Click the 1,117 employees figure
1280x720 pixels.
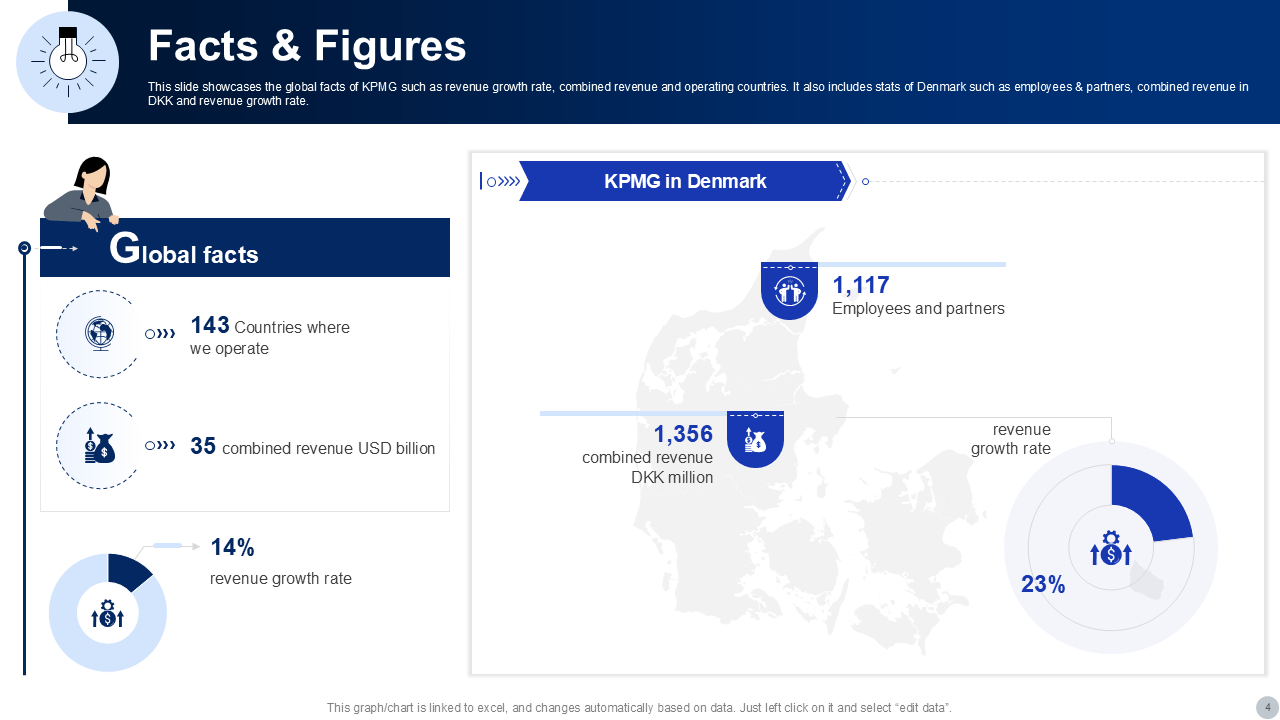[861, 286]
